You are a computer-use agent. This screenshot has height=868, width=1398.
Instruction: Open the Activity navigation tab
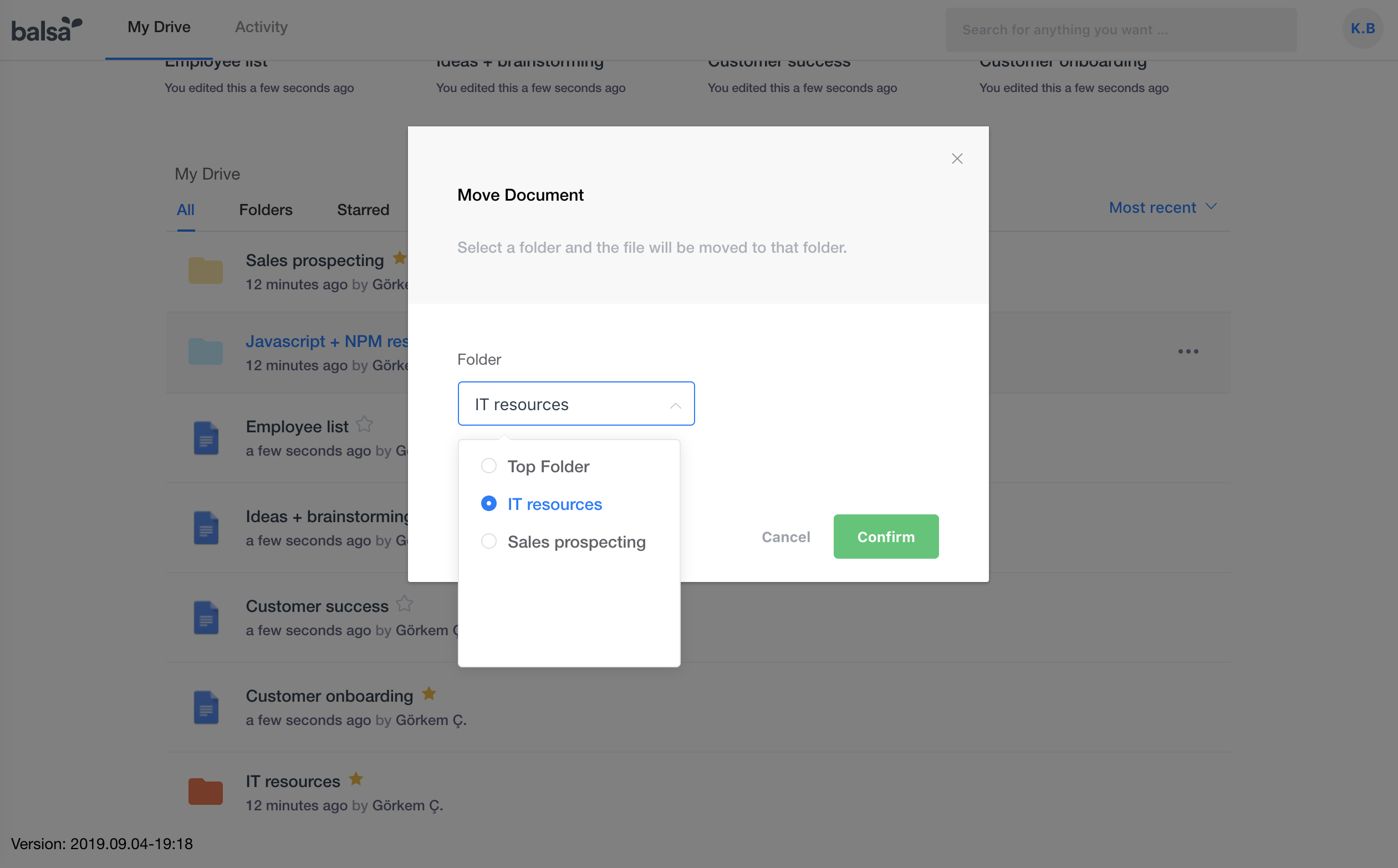point(261,27)
